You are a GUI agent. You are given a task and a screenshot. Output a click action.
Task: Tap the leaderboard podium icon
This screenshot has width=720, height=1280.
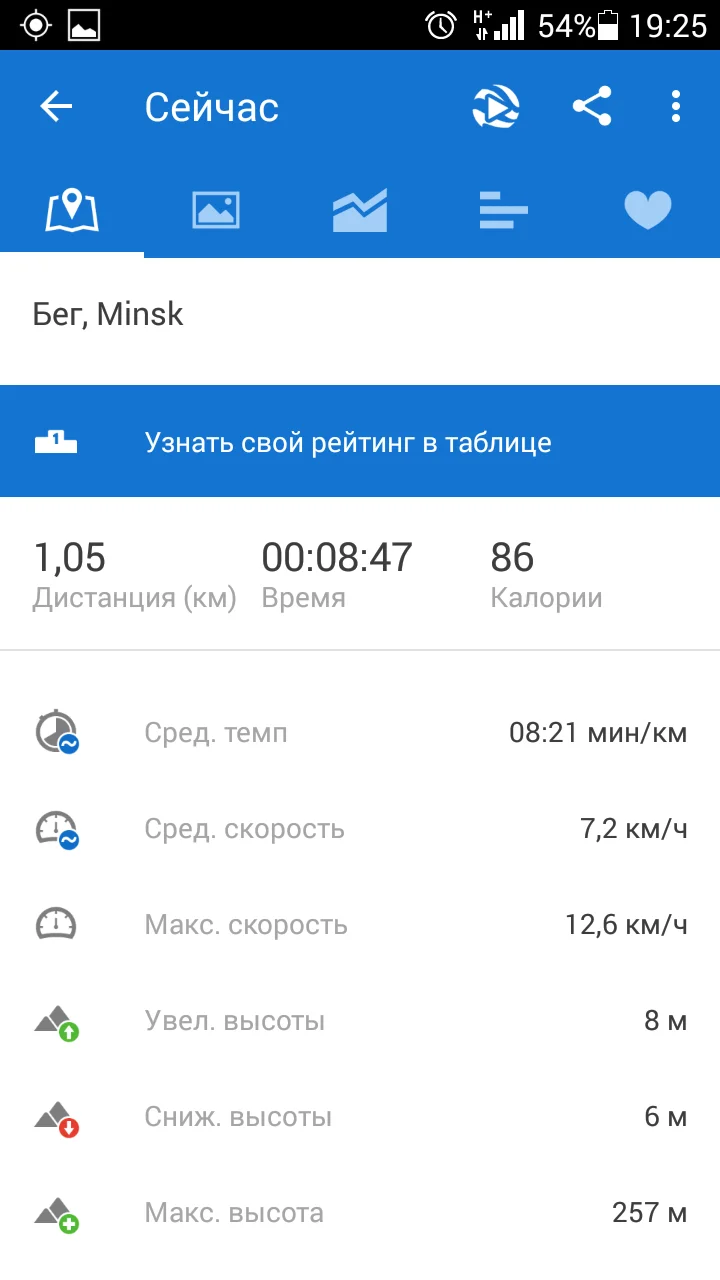[x=56, y=441]
